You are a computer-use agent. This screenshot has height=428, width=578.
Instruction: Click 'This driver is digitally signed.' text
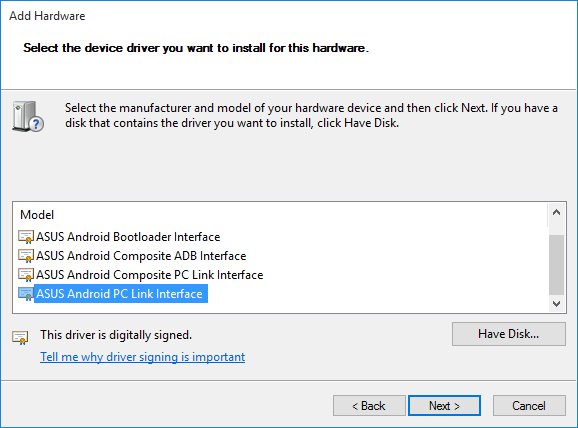tap(116, 335)
